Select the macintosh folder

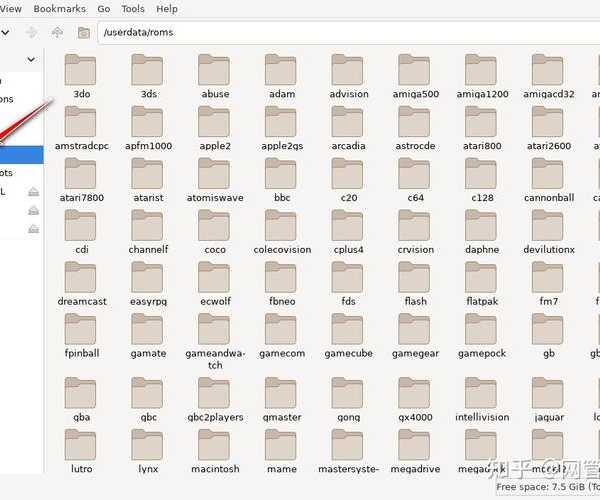click(215, 452)
